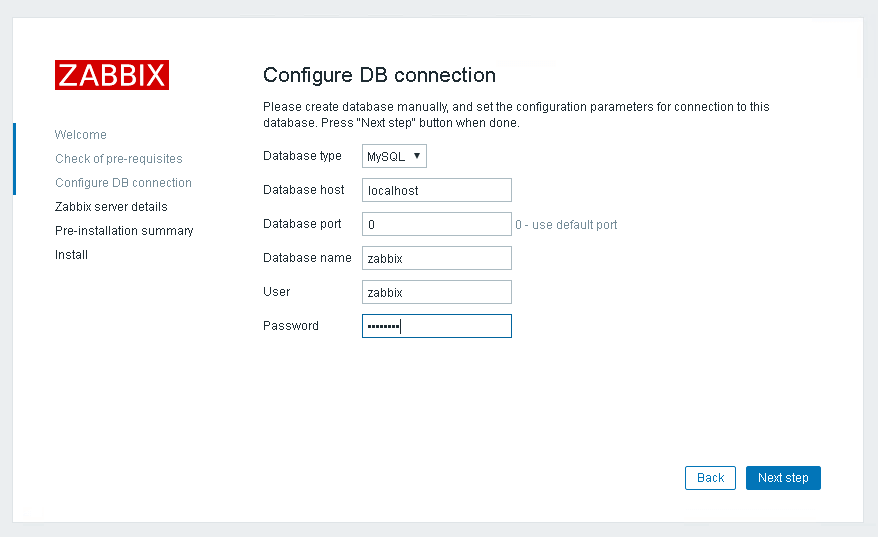Open the Check of pre-requisites step

click(x=119, y=159)
